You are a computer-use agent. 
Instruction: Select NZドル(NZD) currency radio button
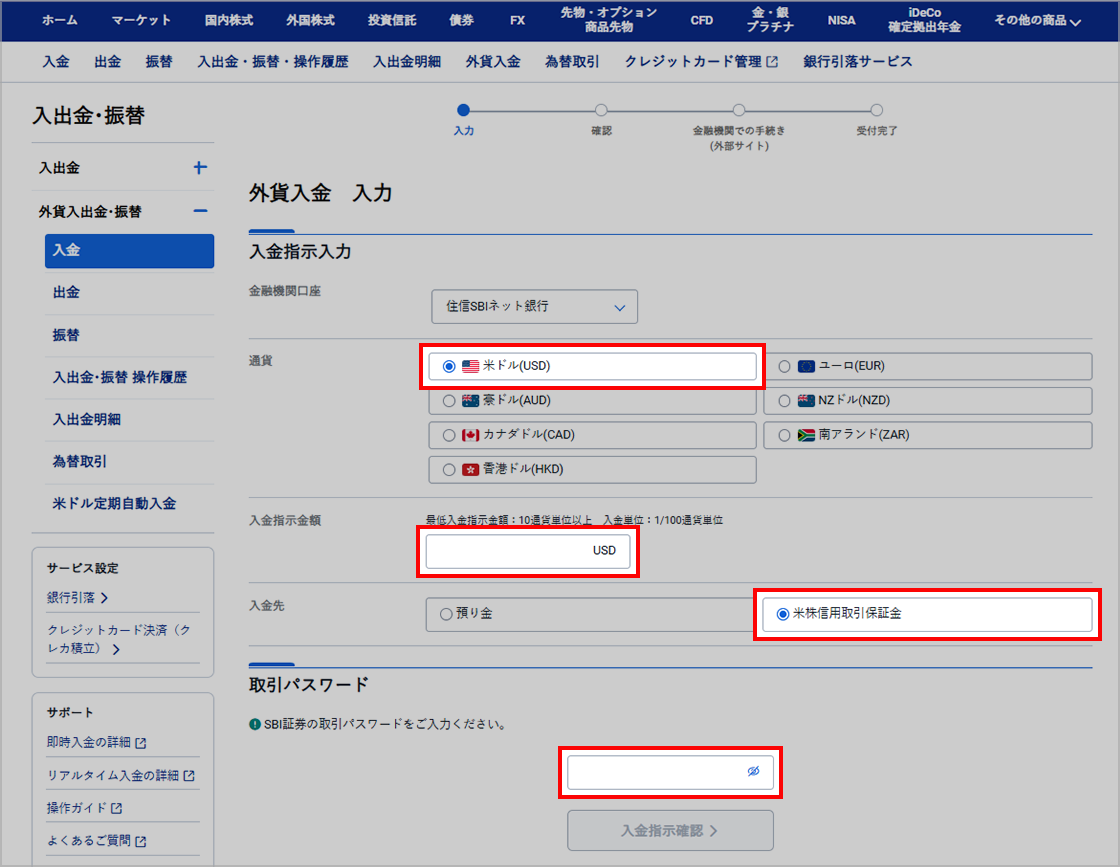pos(784,401)
